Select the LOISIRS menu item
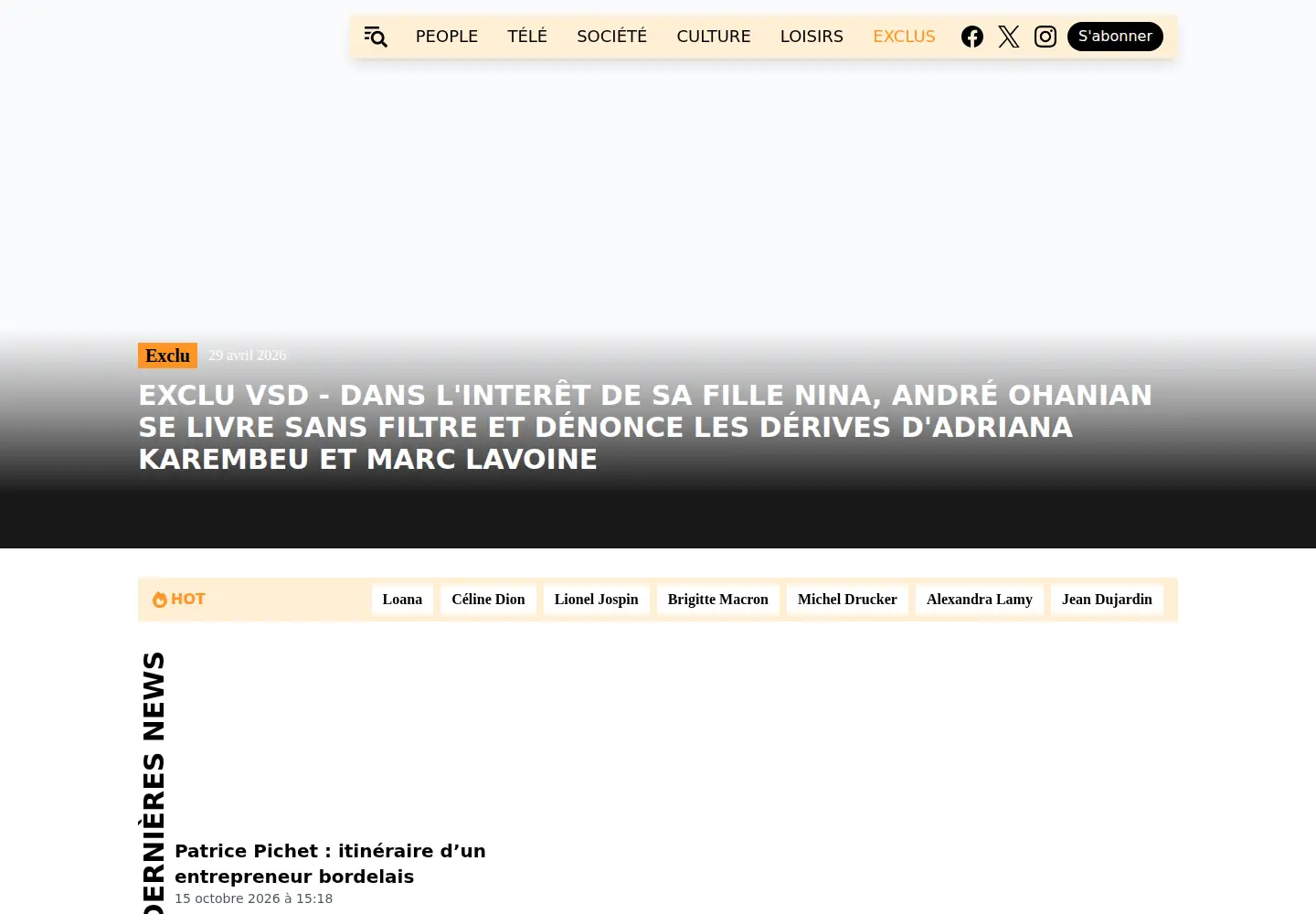 click(812, 37)
